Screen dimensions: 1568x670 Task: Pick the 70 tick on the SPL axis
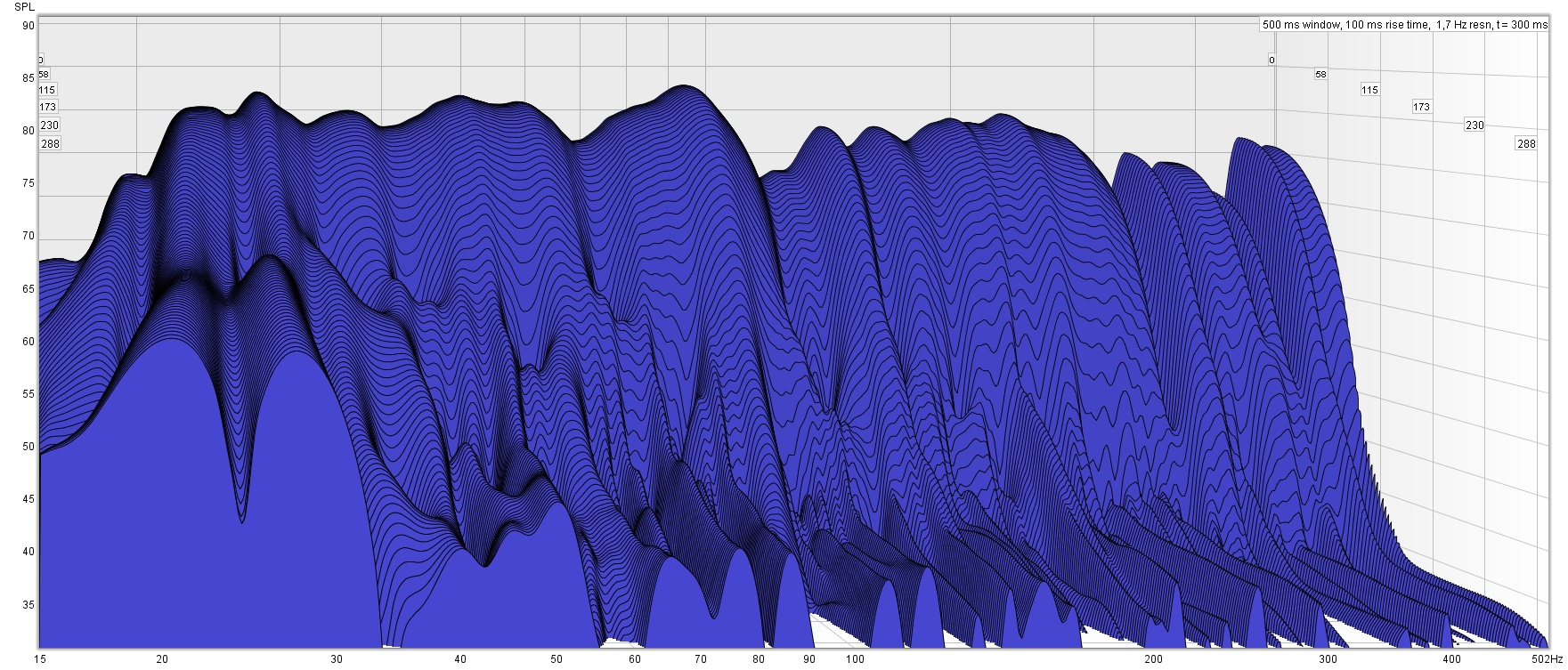tap(28, 236)
